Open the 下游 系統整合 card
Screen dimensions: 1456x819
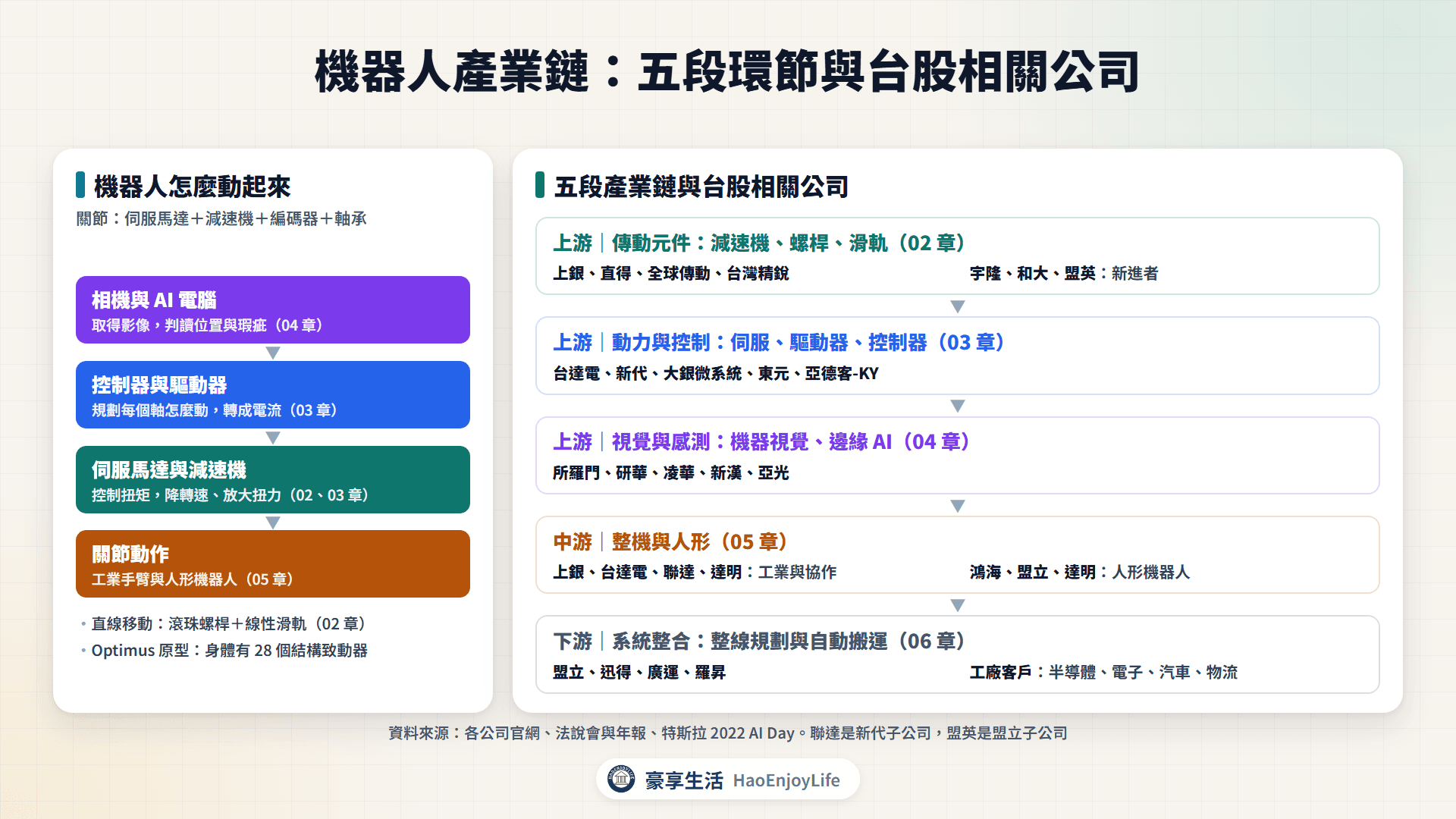point(957,654)
